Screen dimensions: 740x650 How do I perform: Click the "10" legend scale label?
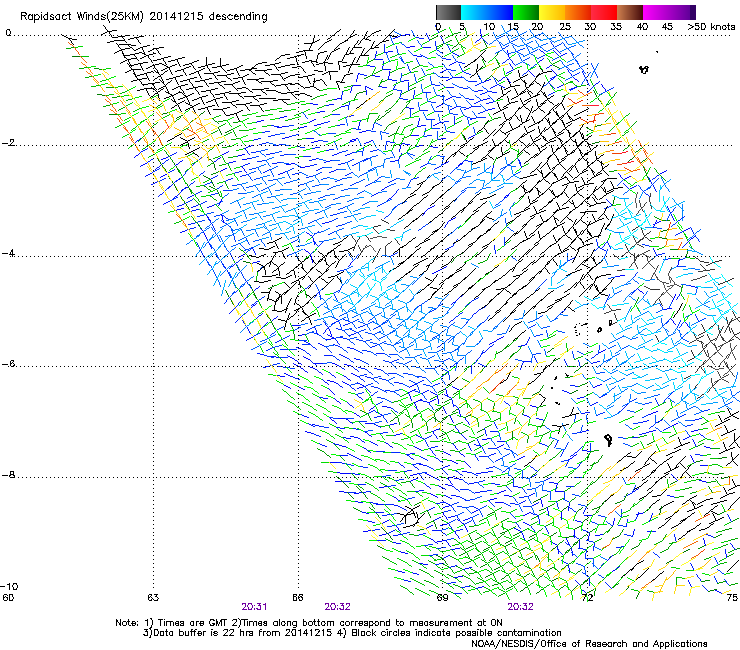click(488, 26)
